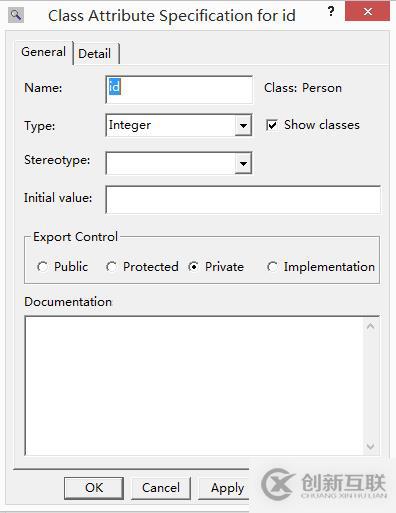
Task: Click the Documentation scroll down arrow
Action: tap(370, 446)
